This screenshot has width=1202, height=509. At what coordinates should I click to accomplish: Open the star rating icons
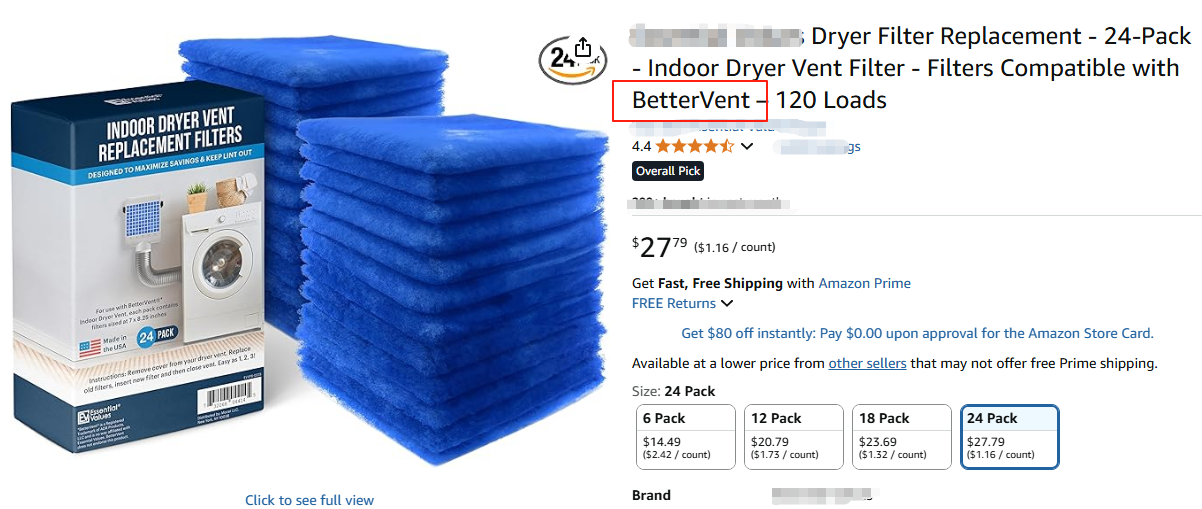[694, 146]
